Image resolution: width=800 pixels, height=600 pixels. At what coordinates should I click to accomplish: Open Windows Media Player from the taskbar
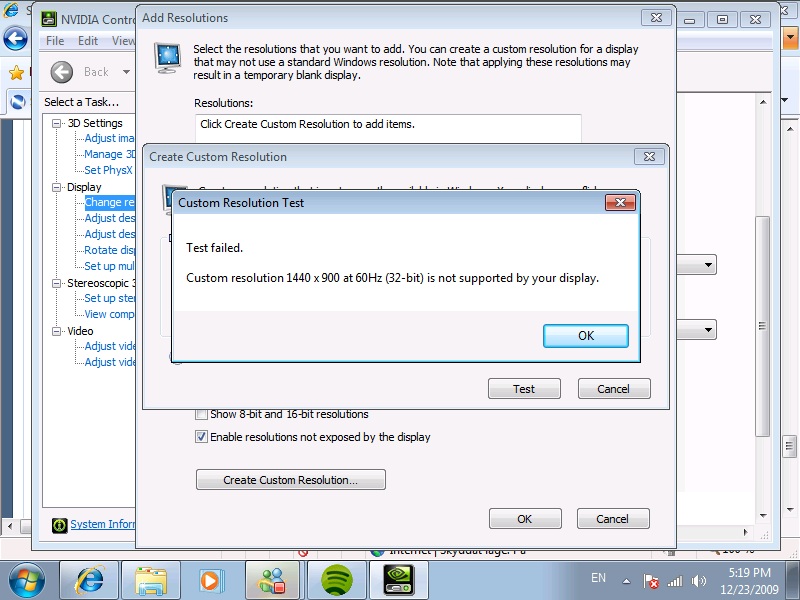pos(213,578)
